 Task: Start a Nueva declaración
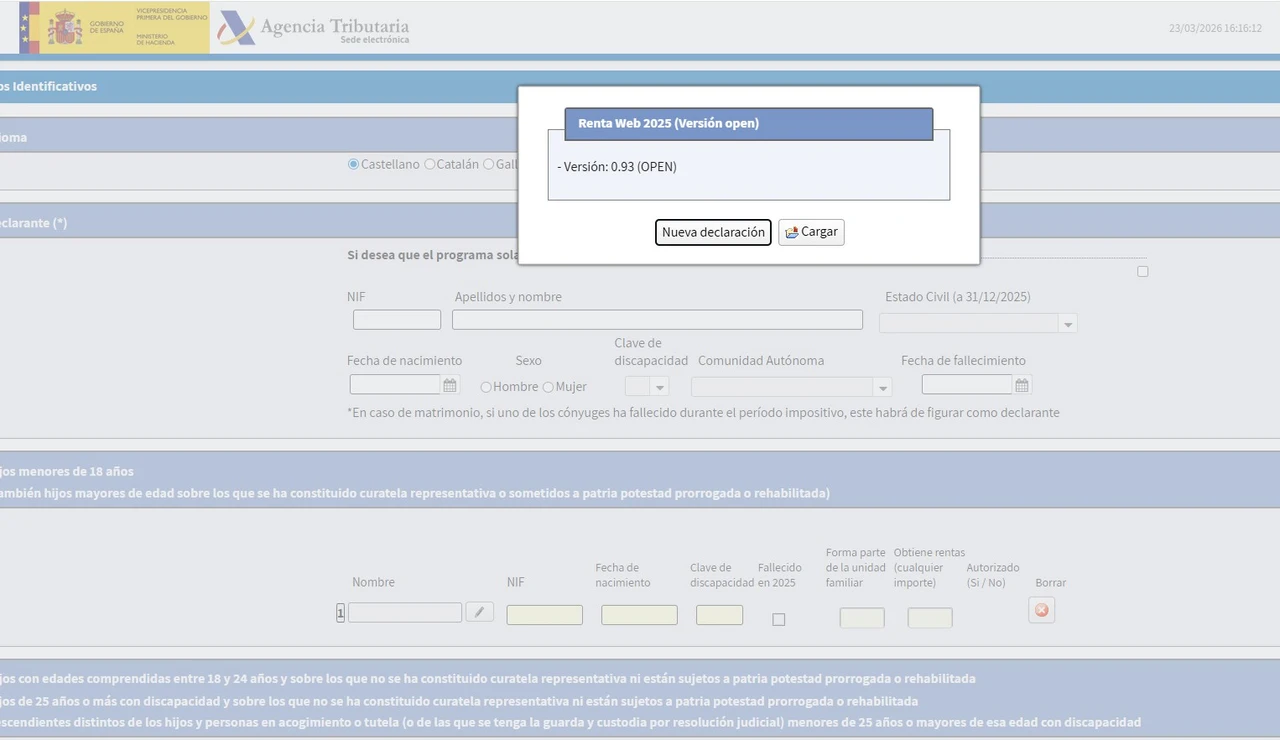713,232
